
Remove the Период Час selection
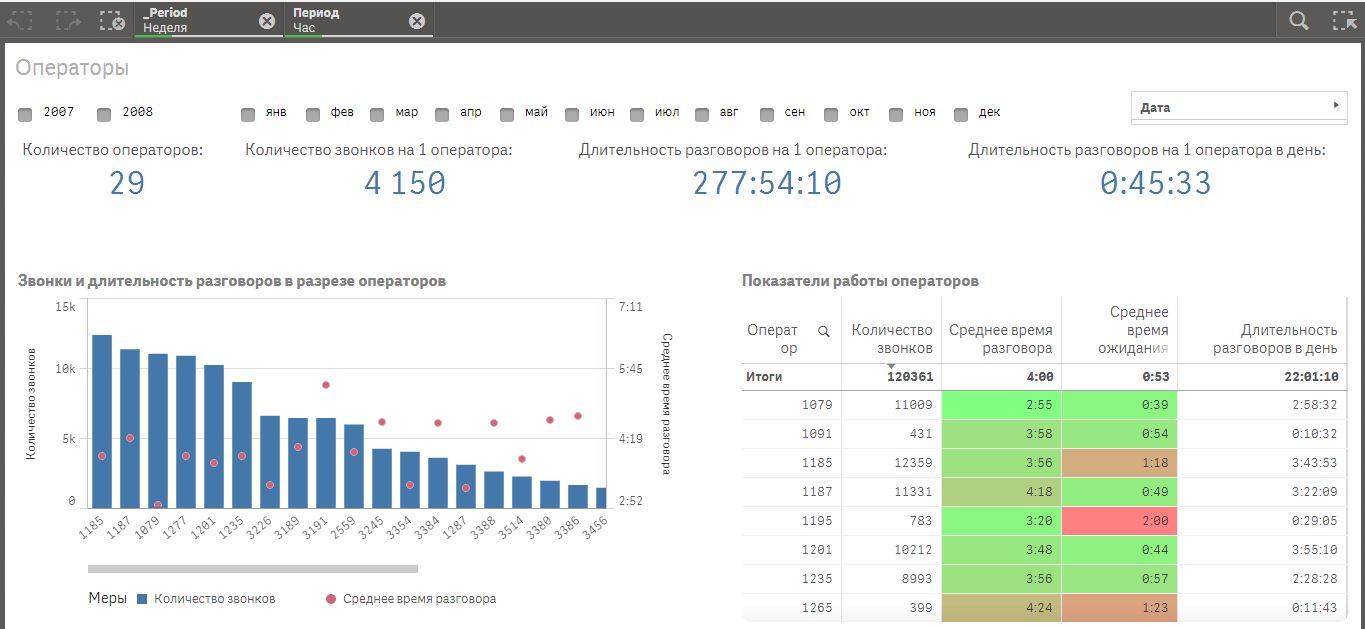417,21
